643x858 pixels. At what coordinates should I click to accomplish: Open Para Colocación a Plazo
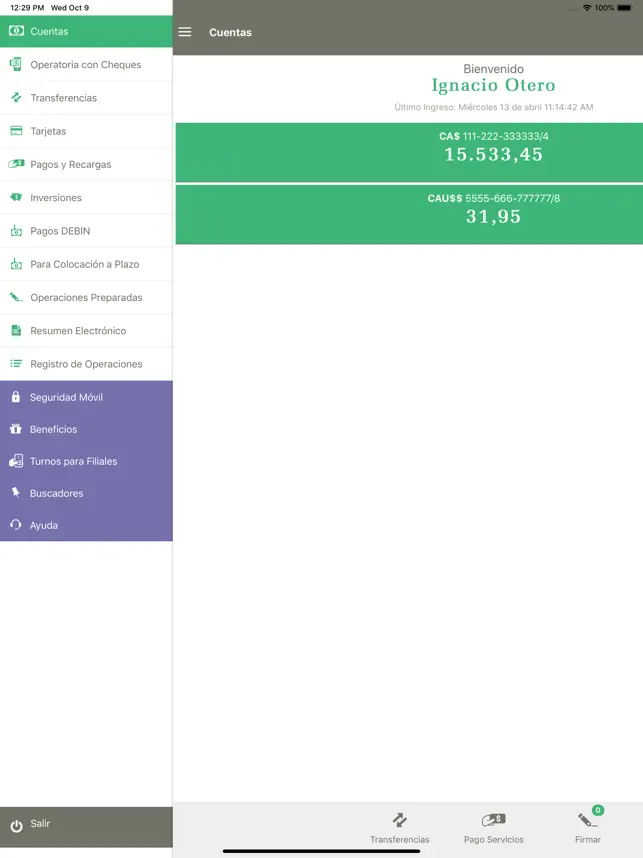click(84, 264)
